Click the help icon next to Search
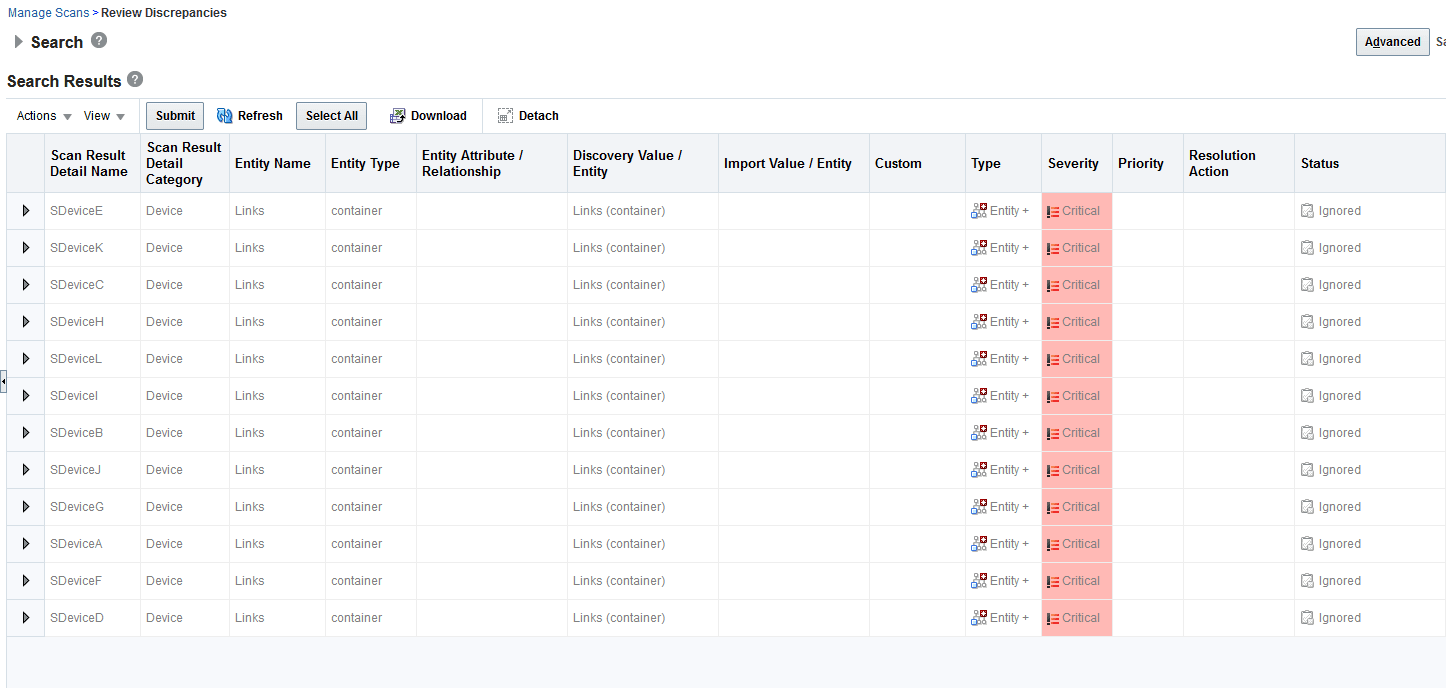This screenshot has width=1446, height=688. pyautogui.click(x=98, y=41)
